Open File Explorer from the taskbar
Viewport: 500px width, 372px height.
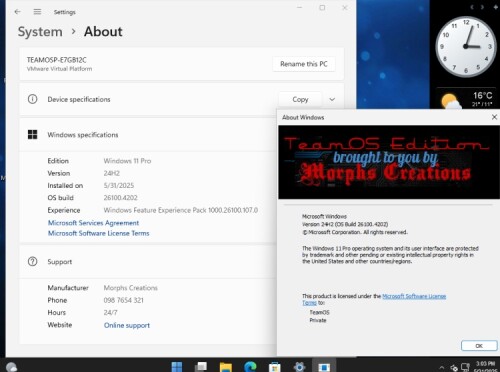click(226, 366)
